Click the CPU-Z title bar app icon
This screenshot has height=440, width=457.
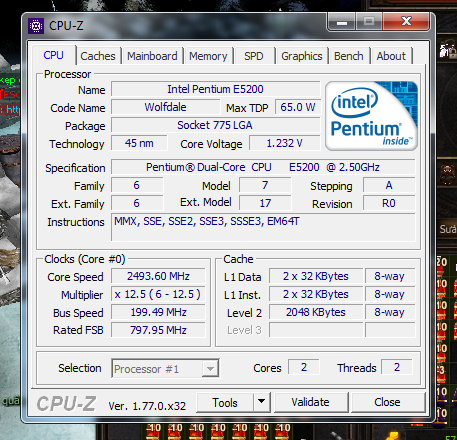point(36,25)
